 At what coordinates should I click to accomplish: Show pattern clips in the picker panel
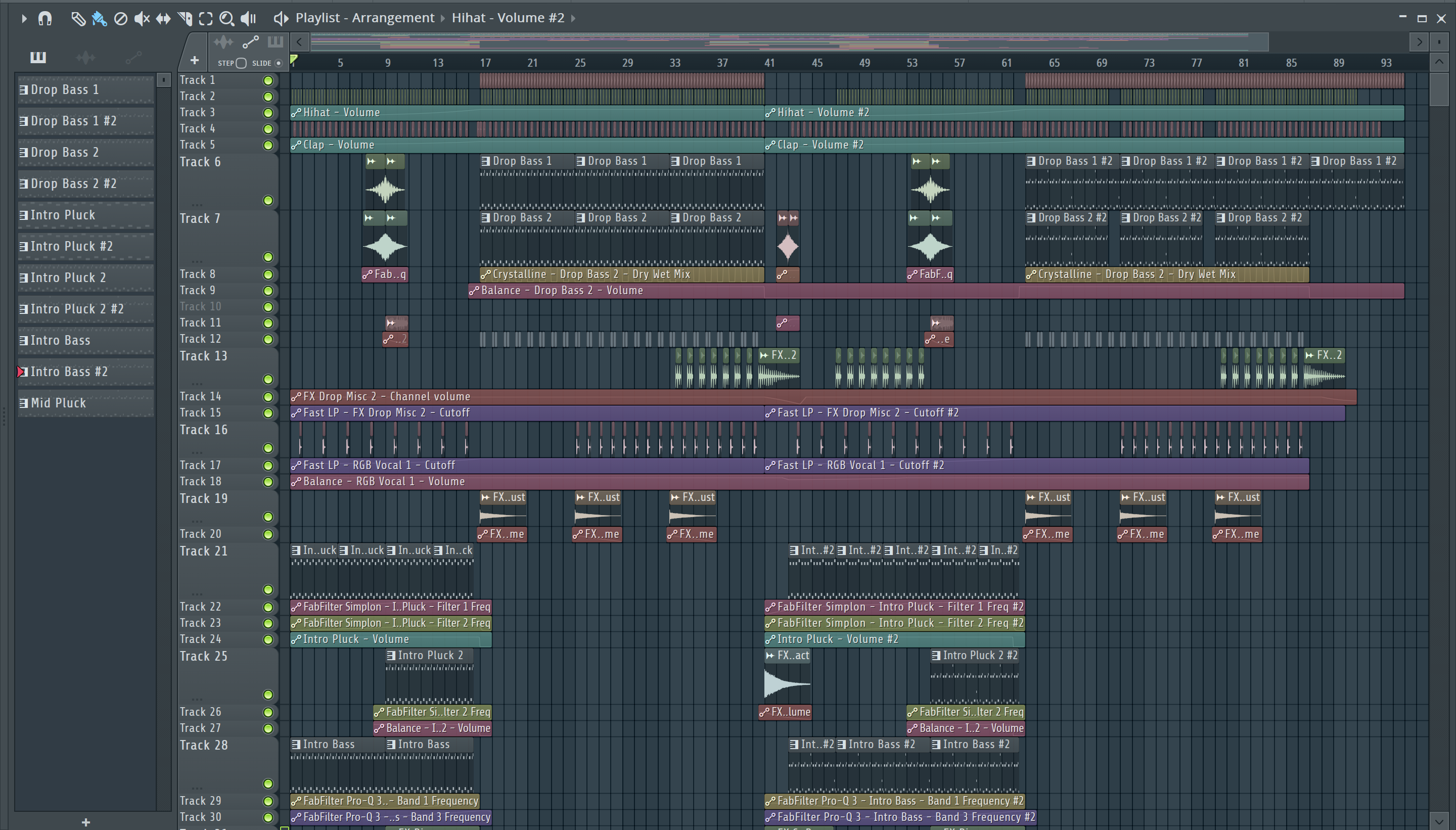tap(38, 57)
